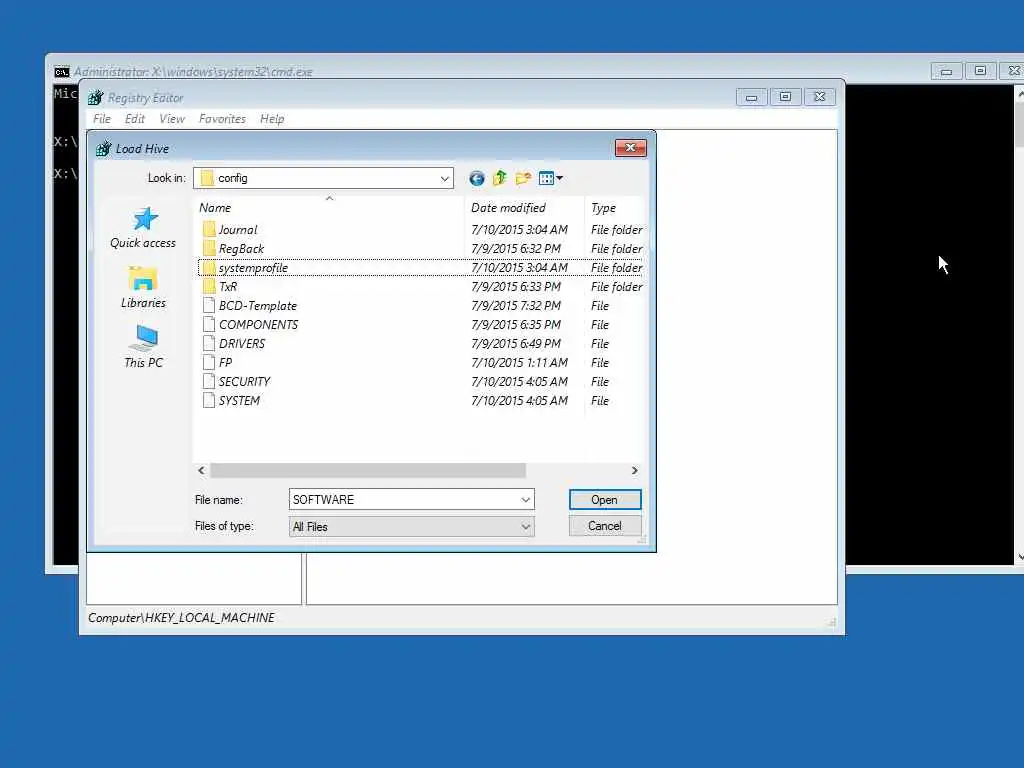
Task: Click the COMPONENTS file icon
Action: tap(209, 324)
